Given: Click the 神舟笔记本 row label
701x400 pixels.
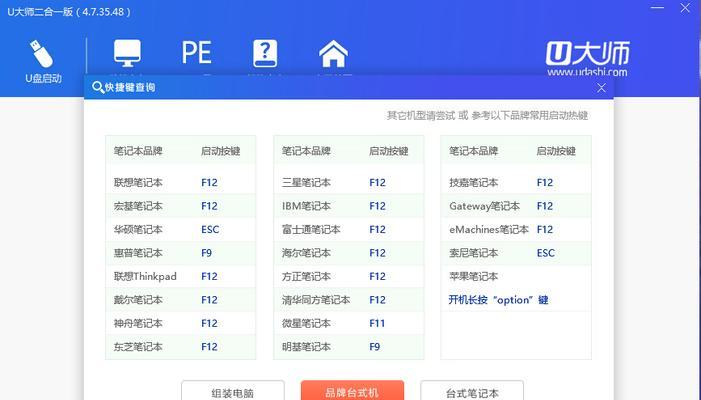Looking at the screenshot, I should click(x=138, y=323).
